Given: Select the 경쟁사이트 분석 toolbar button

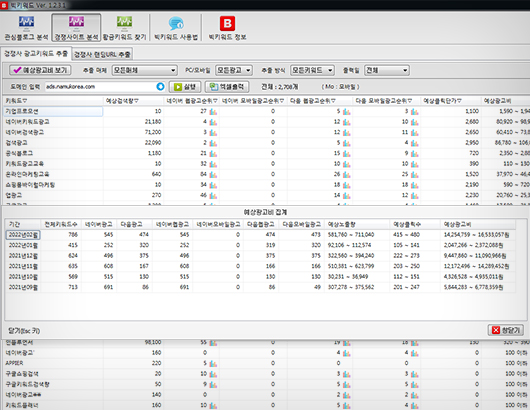Looking at the screenshot, I should click(x=76, y=28).
